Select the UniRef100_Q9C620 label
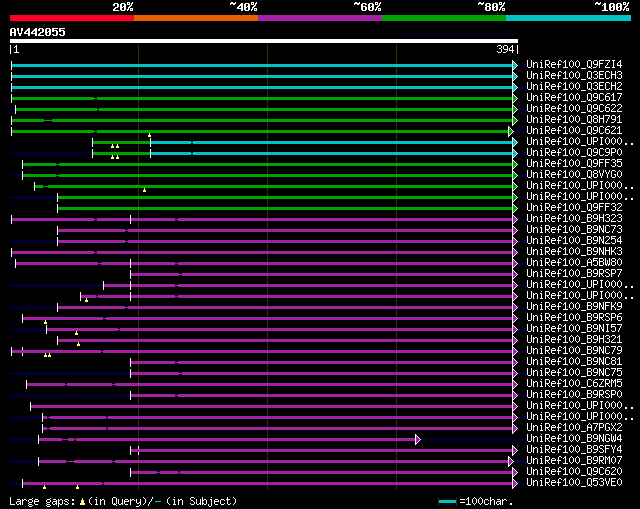Viewport: 640px width, 509px height. (574, 471)
